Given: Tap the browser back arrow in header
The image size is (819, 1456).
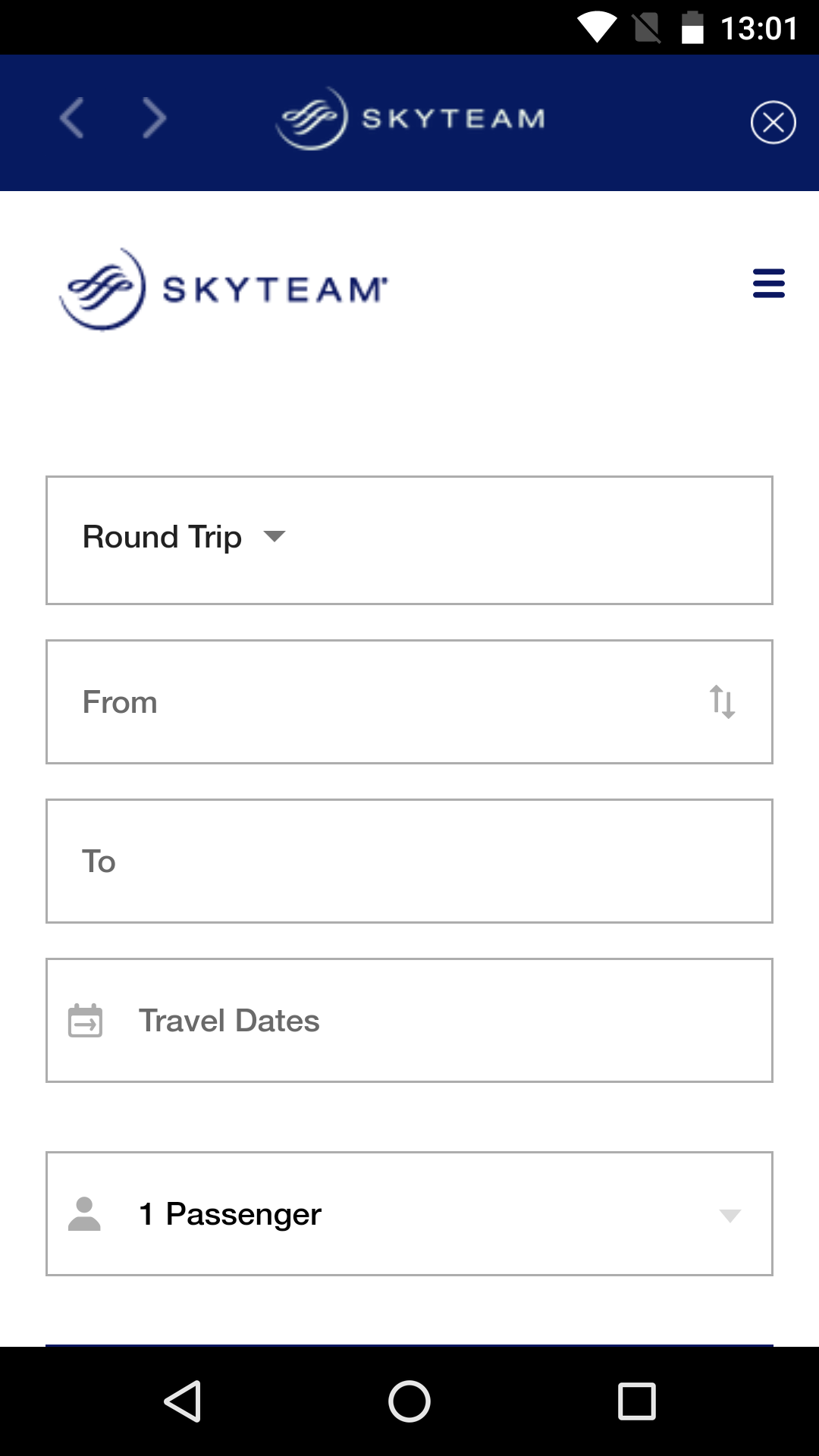Looking at the screenshot, I should click(72, 119).
